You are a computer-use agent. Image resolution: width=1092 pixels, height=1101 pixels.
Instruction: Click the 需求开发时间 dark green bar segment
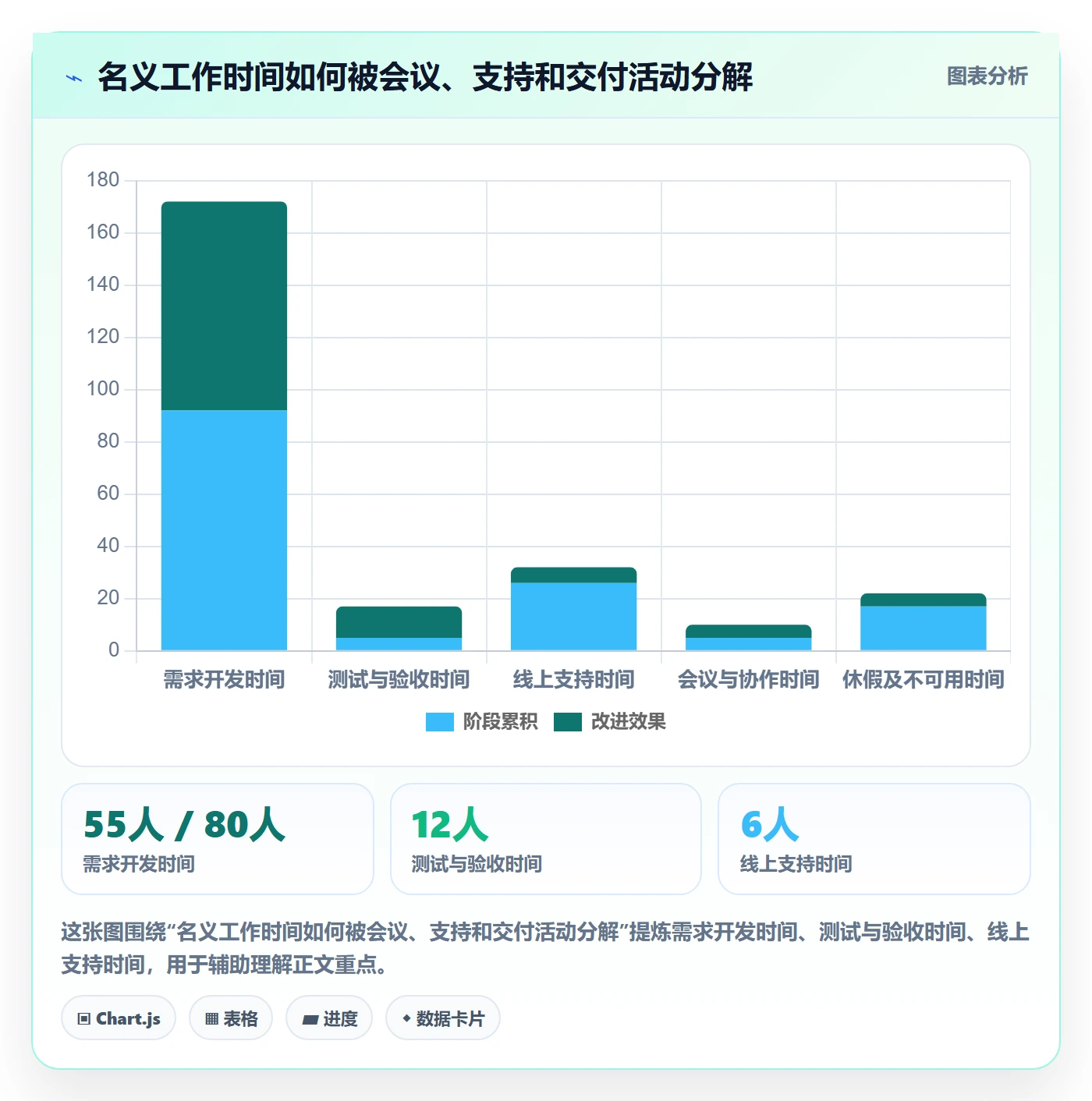pos(224,306)
